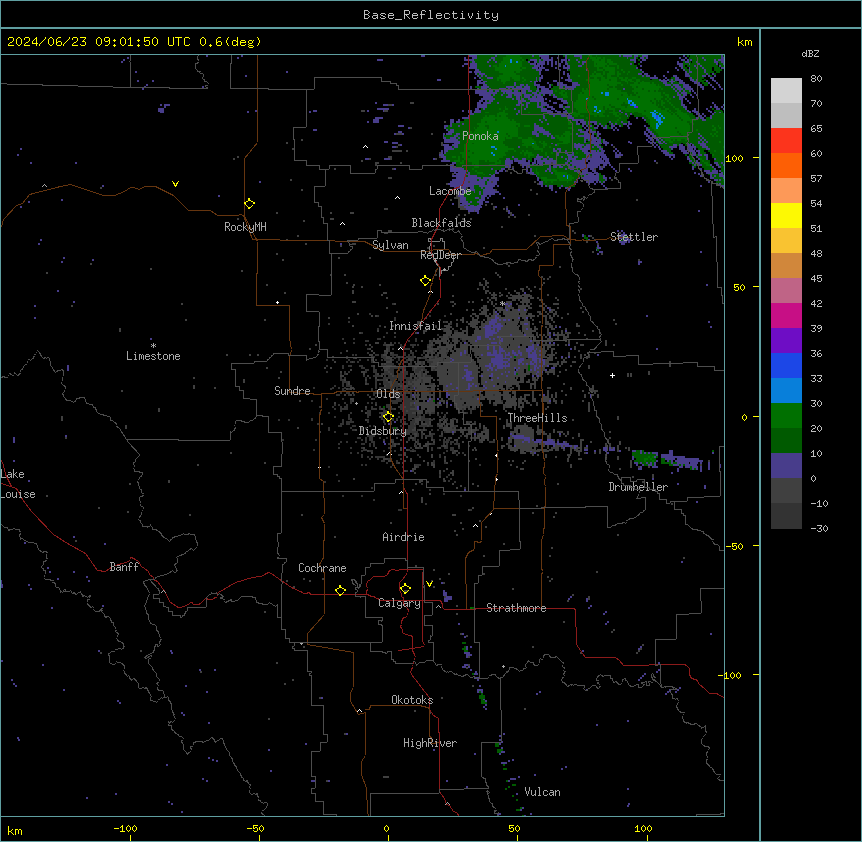Click the white plus marker north of Drumheller
Image resolution: width=862 pixels, height=842 pixels.
tap(612, 375)
